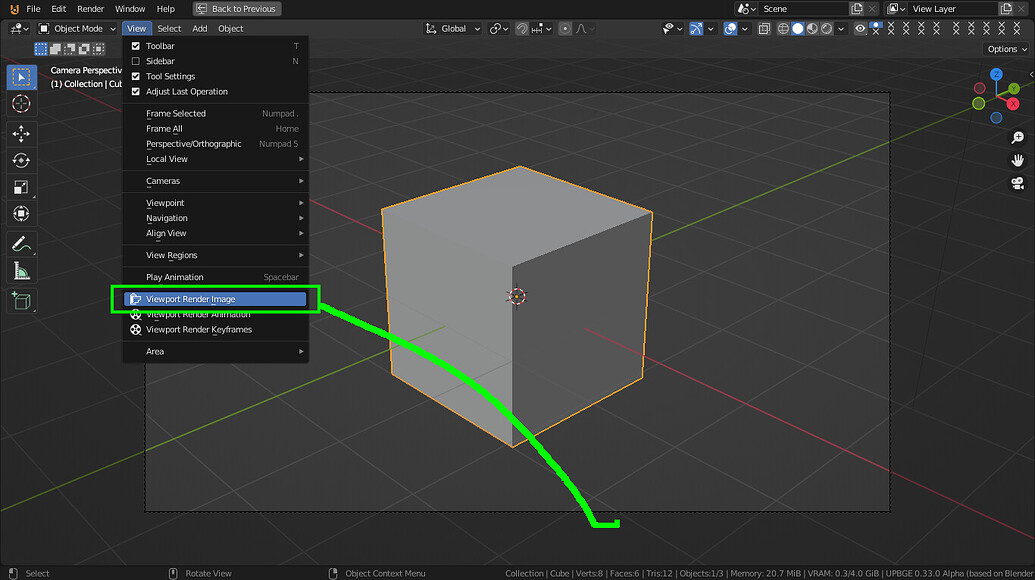This screenshot has height=580, width=1035.
Task: Choose the Move tool
Action: pyautogui.click(x=21, y=134)
